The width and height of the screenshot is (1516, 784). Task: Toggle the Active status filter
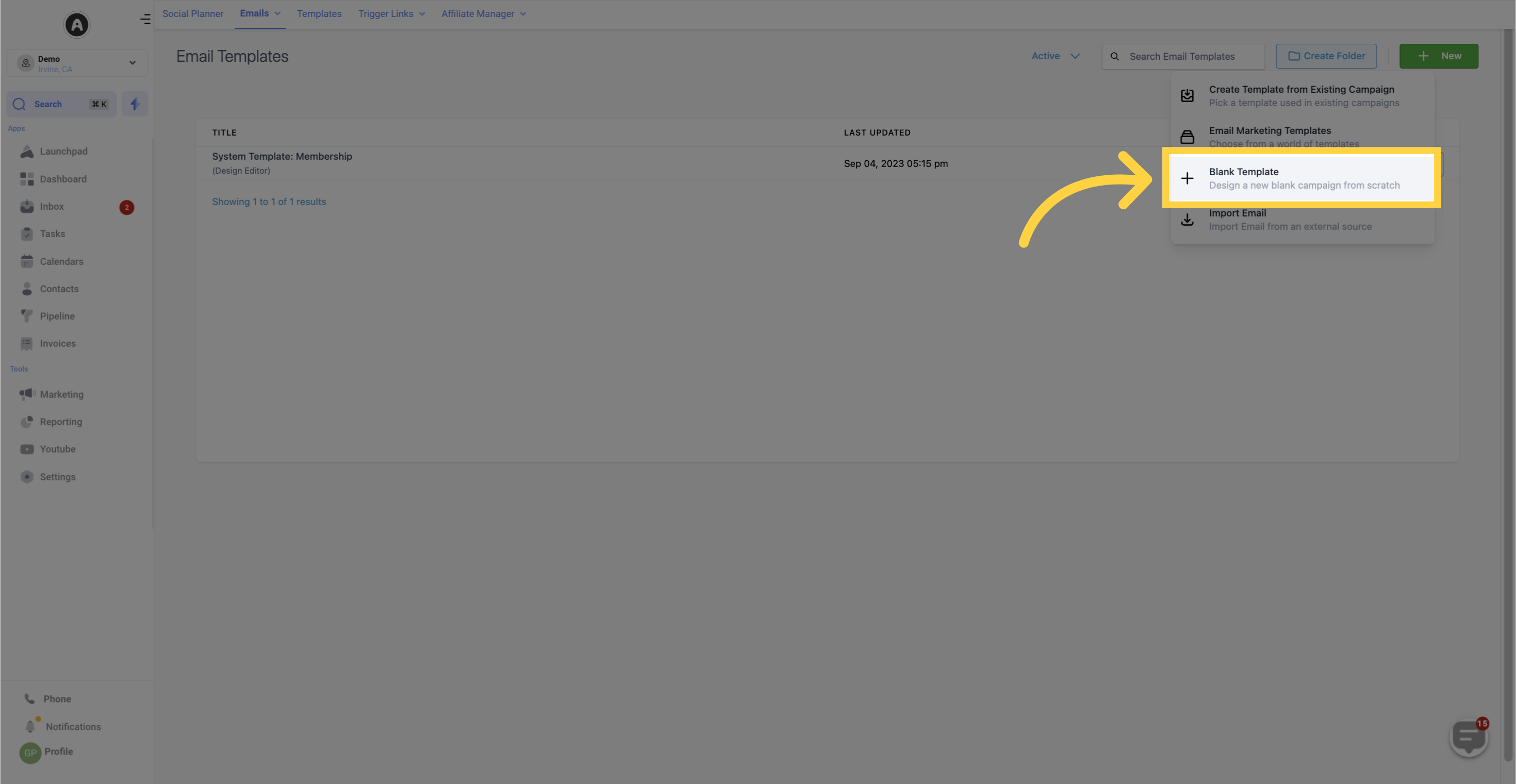pyautogui.click(x=1055, y=56)
